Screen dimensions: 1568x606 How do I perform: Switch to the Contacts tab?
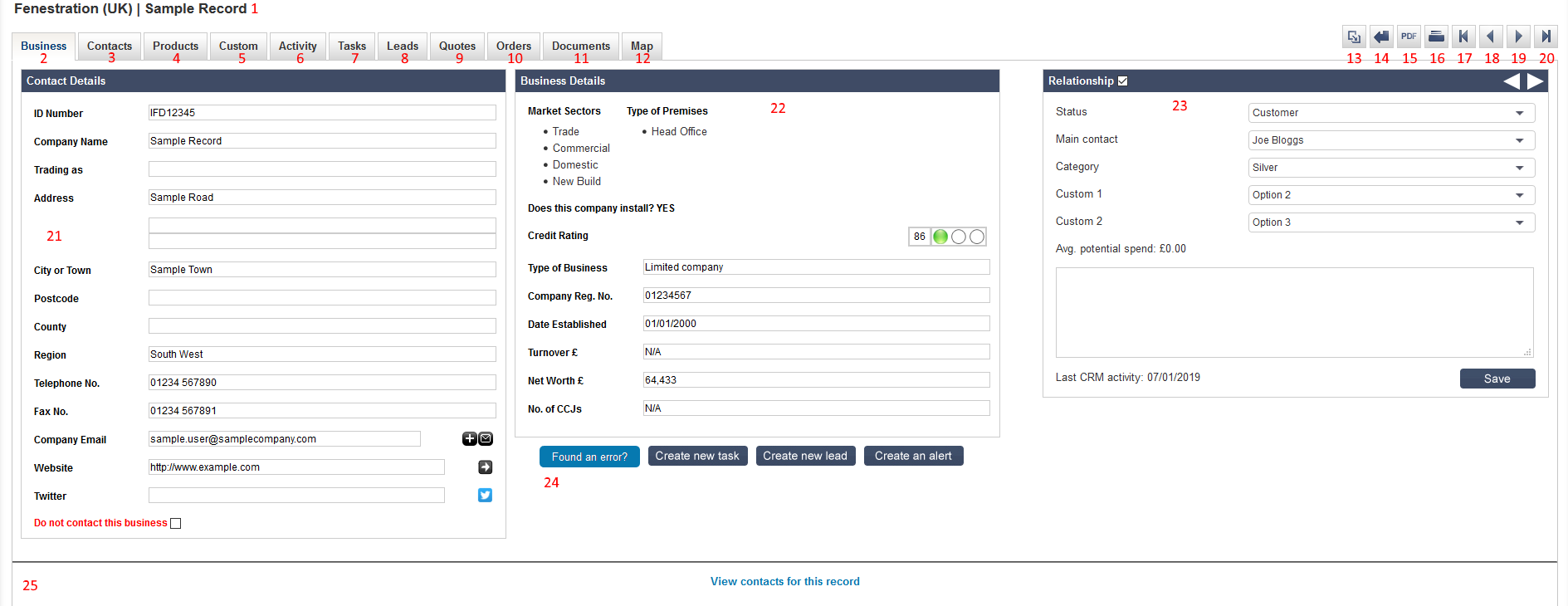coord(110,46)
